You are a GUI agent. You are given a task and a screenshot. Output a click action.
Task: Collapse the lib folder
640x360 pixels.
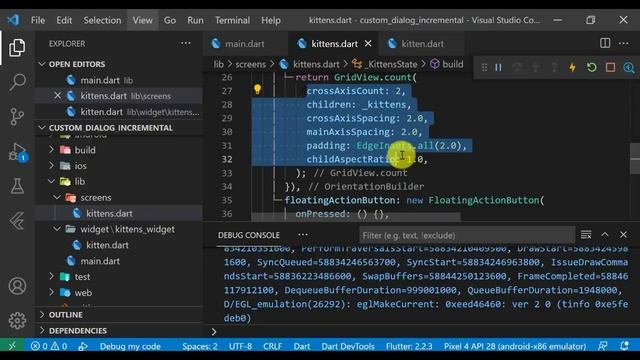(x=80, y=181)
